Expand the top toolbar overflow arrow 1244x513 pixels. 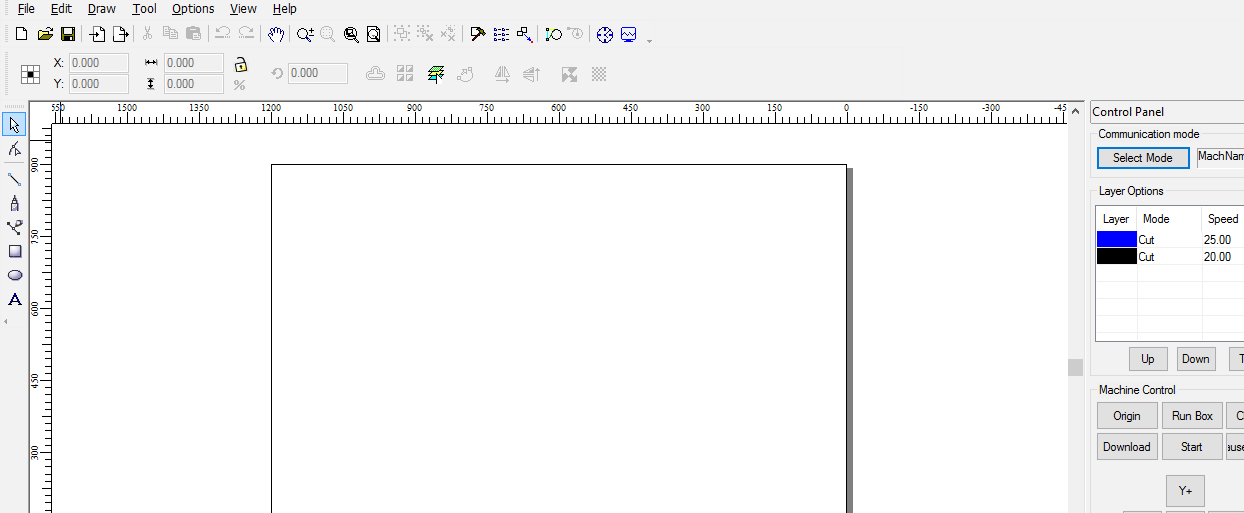pyautogui.click(x=650, y=40)
